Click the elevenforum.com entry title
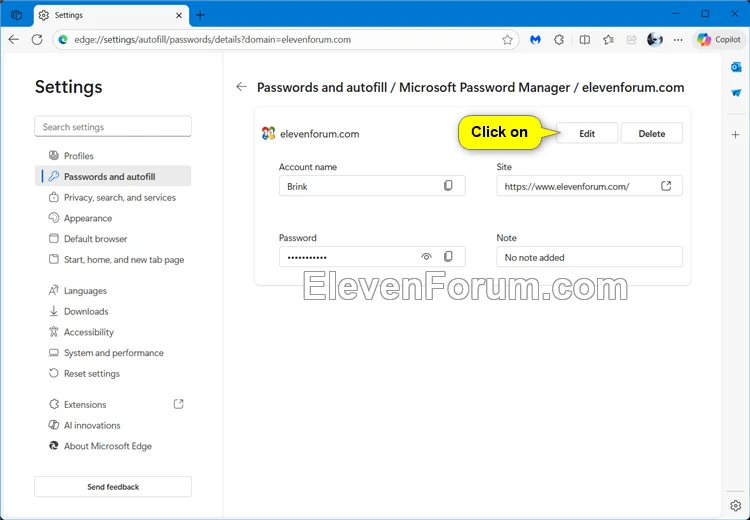 pyautogui.click(x=320, y=134)
